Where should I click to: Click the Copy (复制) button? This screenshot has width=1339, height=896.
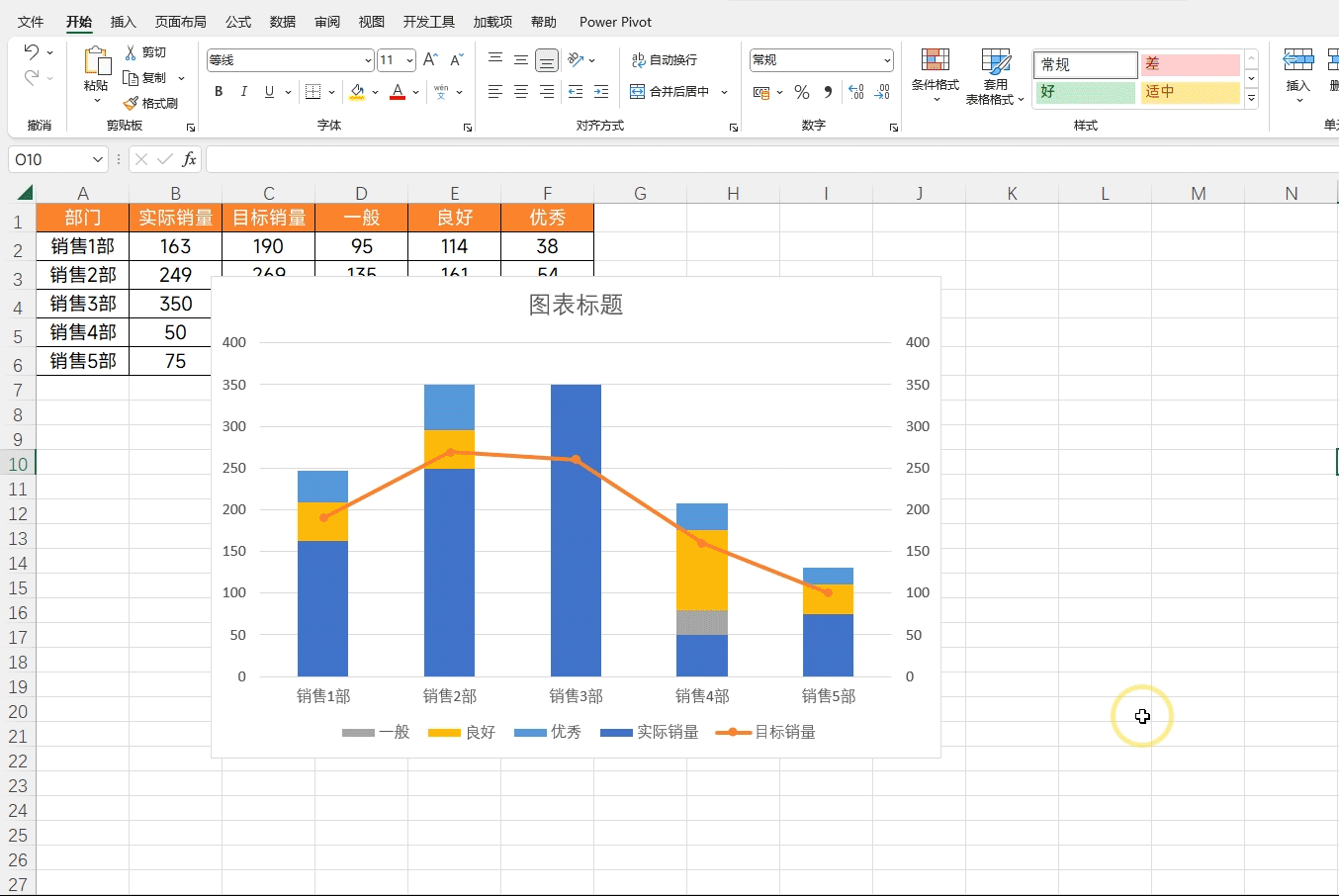(145, 78)
